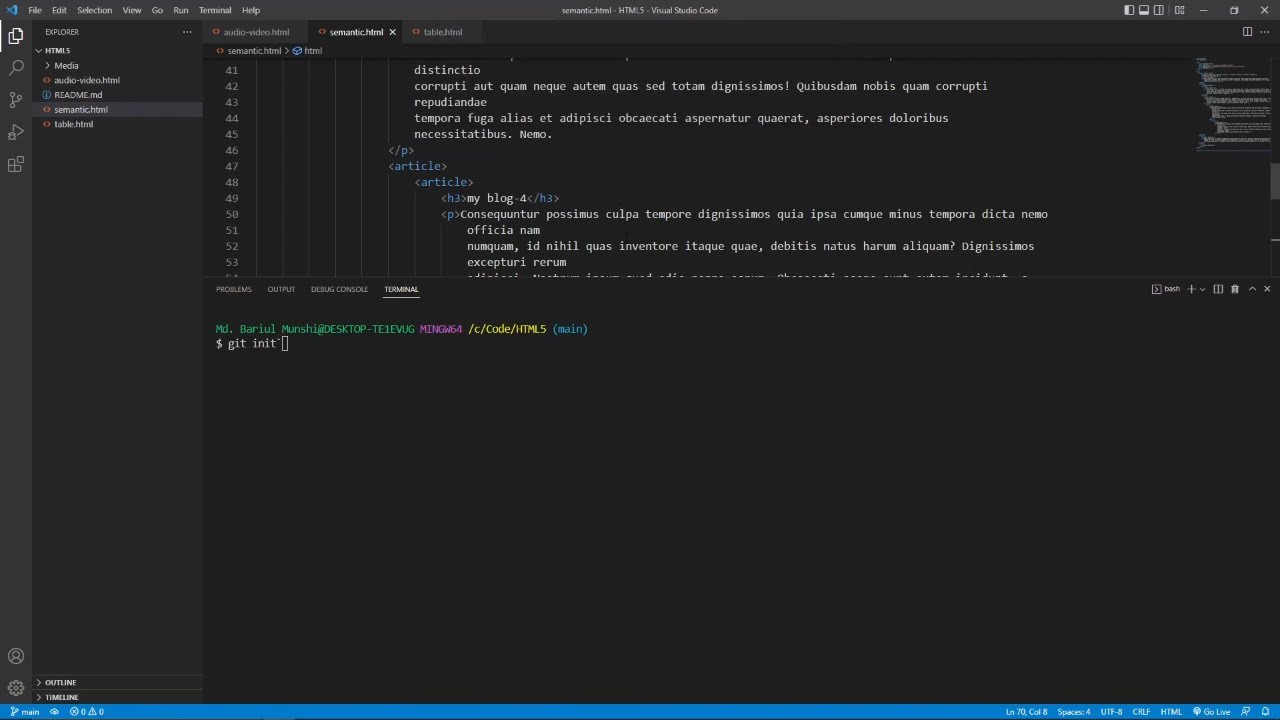Open README.md in explorer
Viewport: 1280px width, 720px height.
point(78,95)
